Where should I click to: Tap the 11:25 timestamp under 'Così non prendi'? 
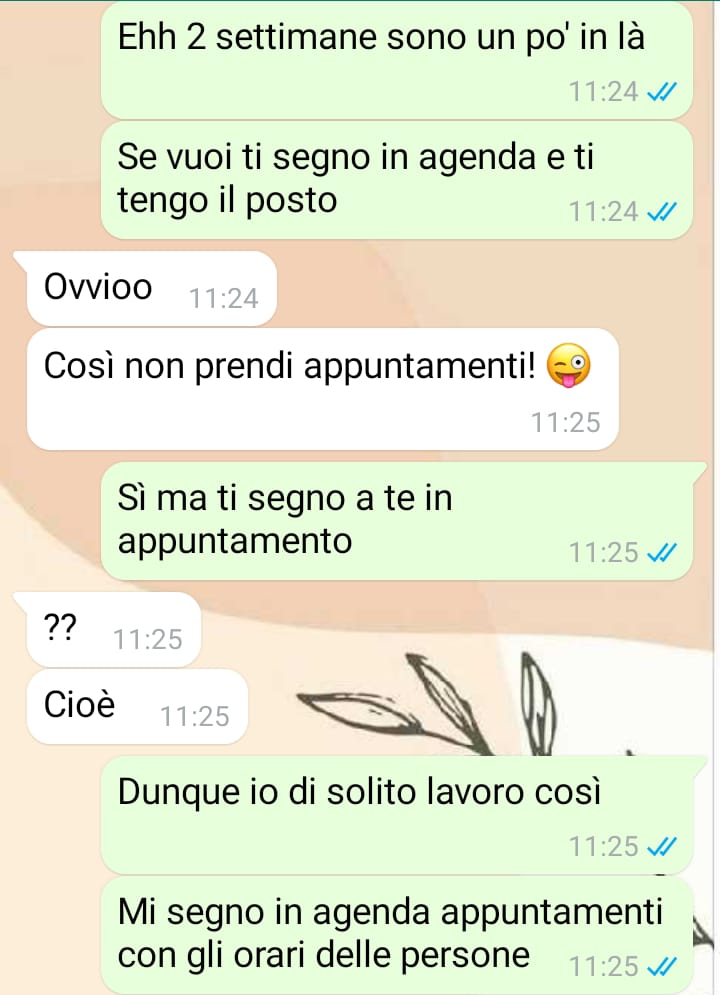566,423
